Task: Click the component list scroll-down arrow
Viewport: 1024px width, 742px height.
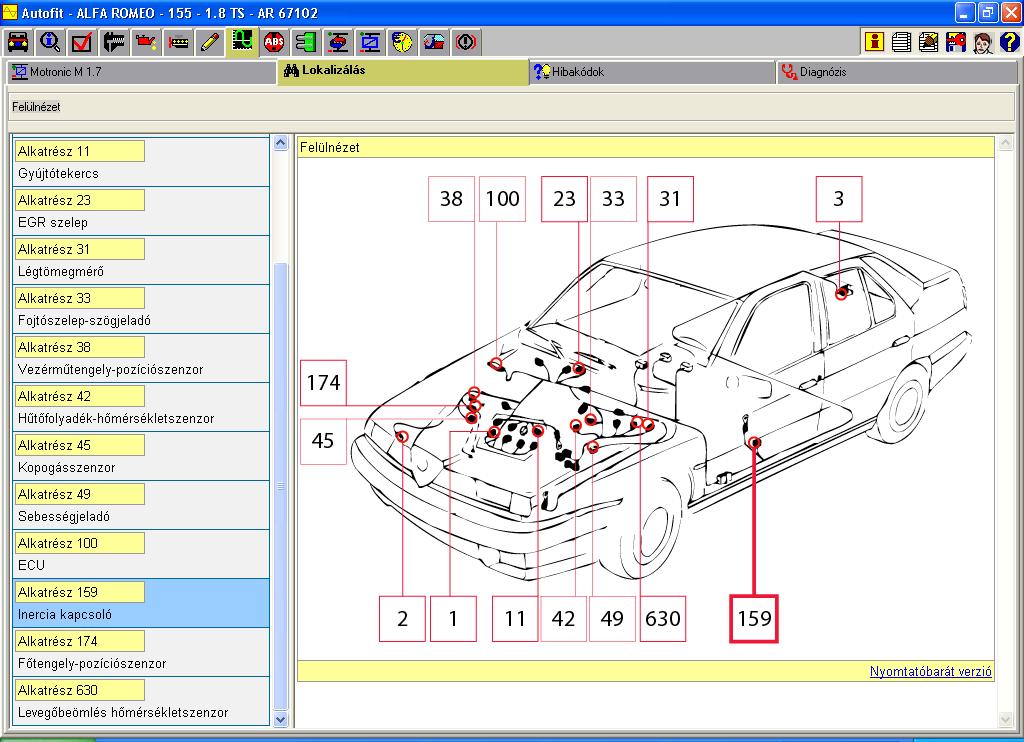Action: coord(281,719)
